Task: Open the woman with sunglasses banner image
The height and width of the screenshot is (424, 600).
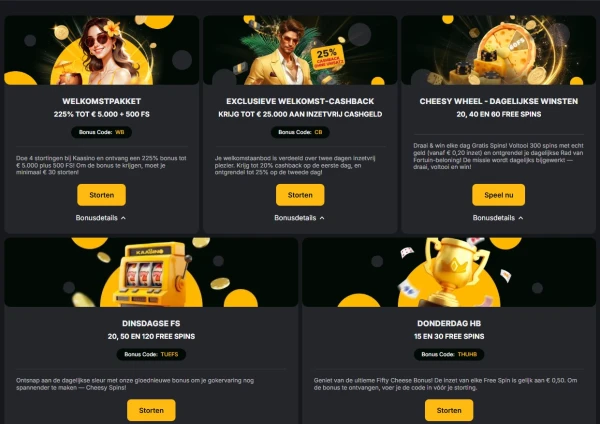Action: pyautogui.click(x=101, y=50)
